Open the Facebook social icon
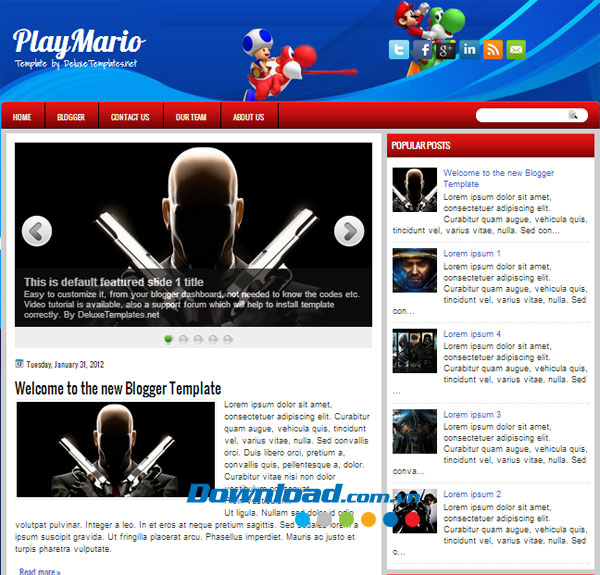The height and width of the screenshot is (575, 600). [x=423, y=50]
